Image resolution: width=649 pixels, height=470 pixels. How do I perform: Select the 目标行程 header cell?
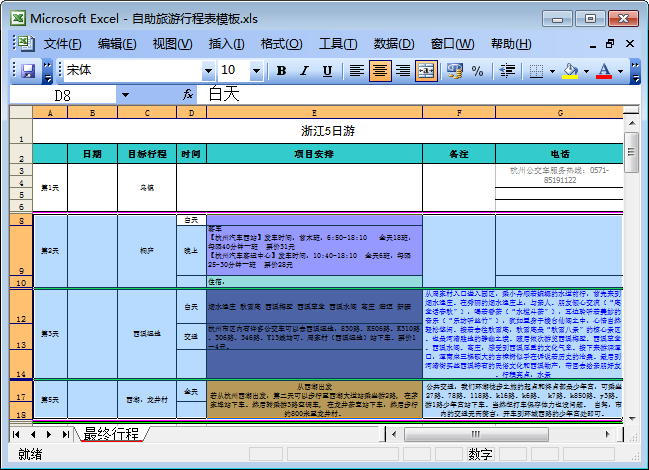pos(147,154)
